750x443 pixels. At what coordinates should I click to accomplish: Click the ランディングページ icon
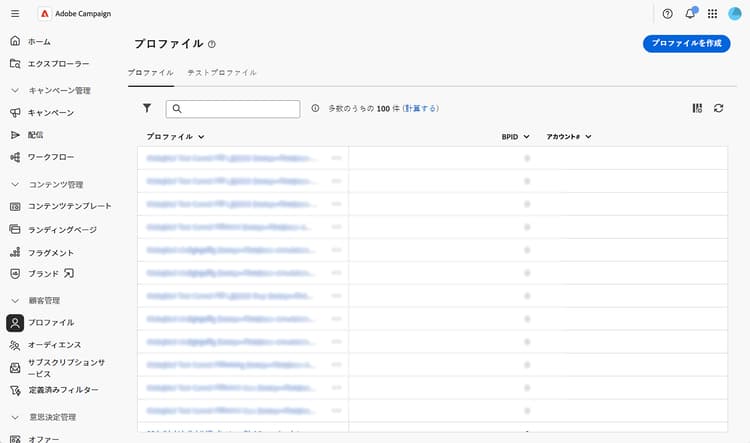[15, 229]
